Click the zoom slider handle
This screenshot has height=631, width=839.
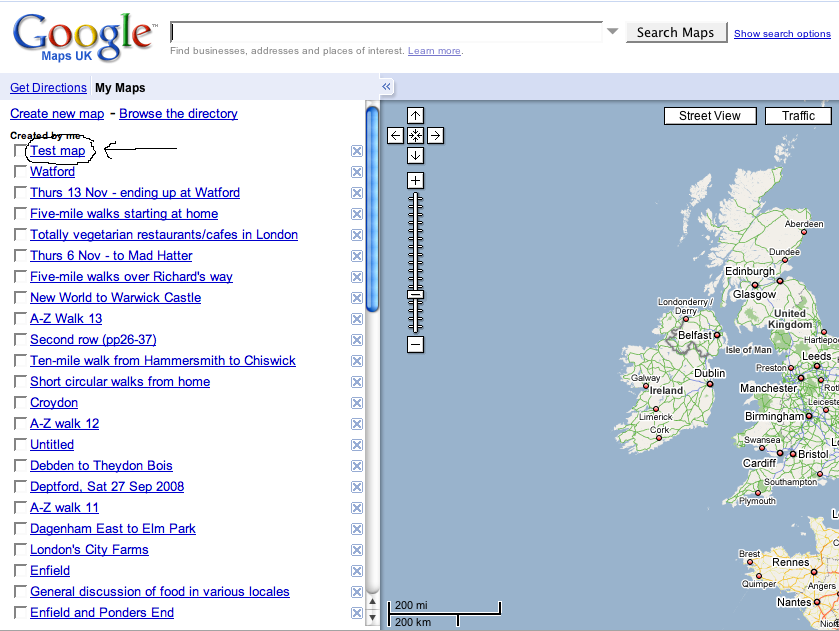pyautogui.click(x=416, y=294)
